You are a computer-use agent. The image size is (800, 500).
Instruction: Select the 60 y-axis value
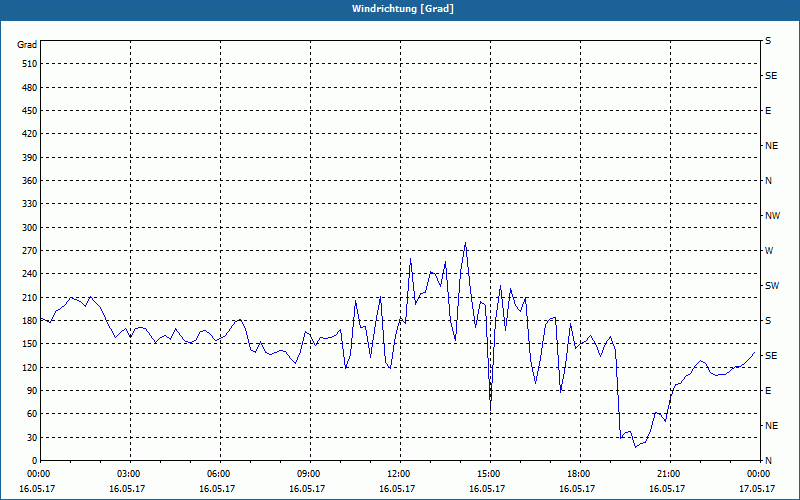coord(32,414)
